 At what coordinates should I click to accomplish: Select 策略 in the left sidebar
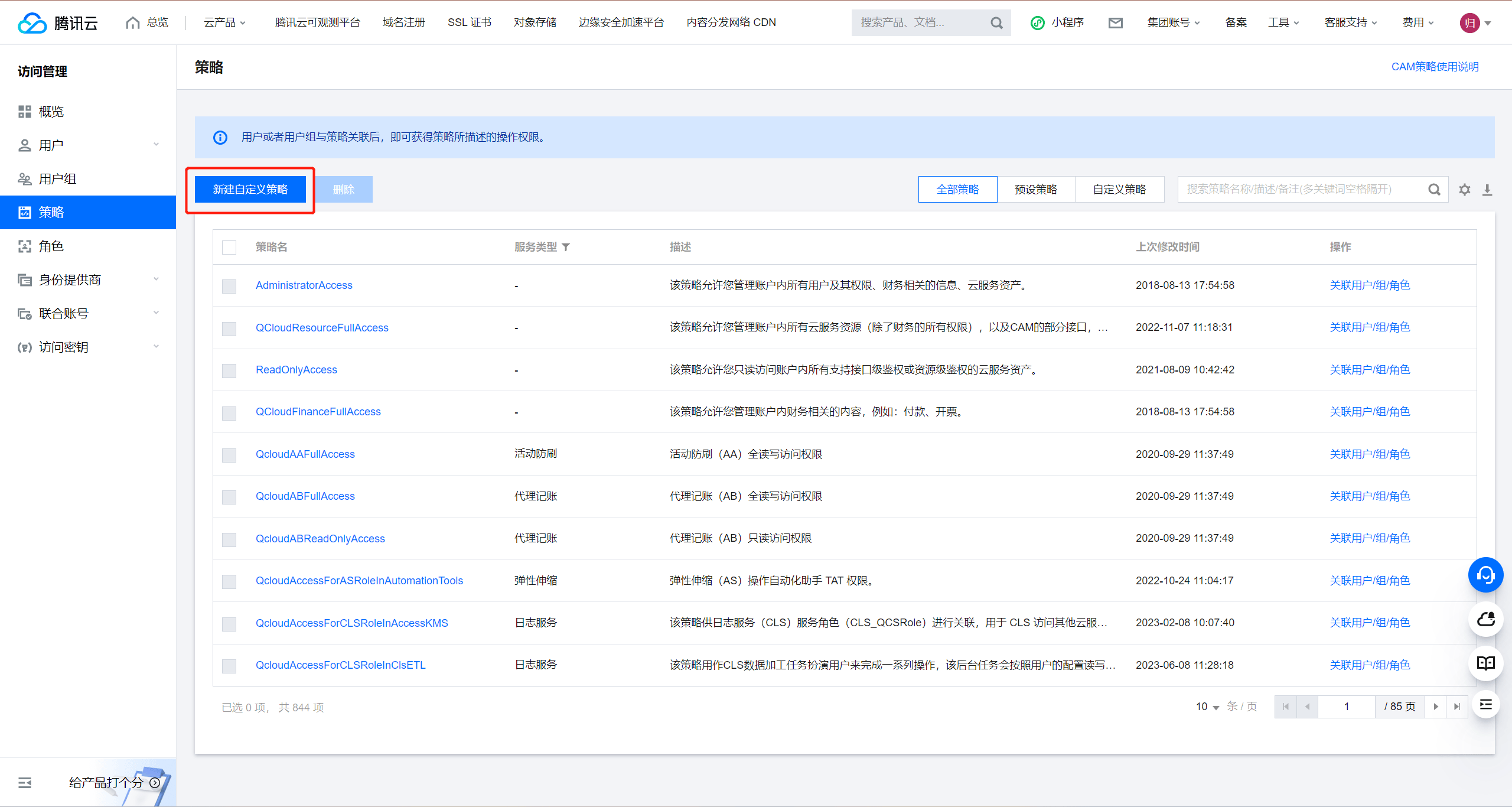[52, 212]
